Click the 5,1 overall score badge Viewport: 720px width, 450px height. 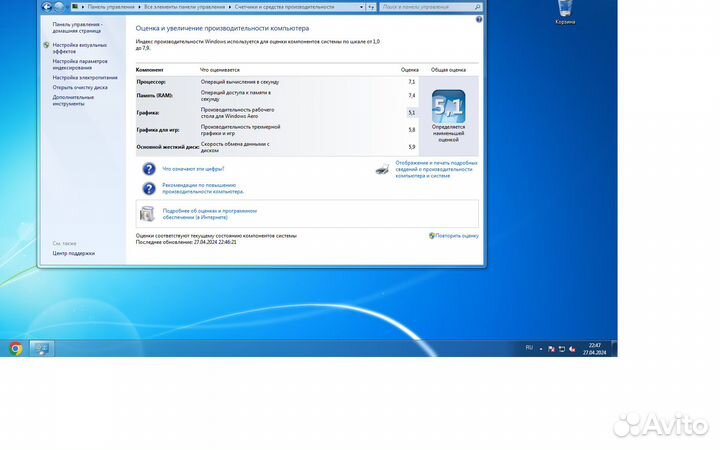pyautogui.click(x=448, y=106)
